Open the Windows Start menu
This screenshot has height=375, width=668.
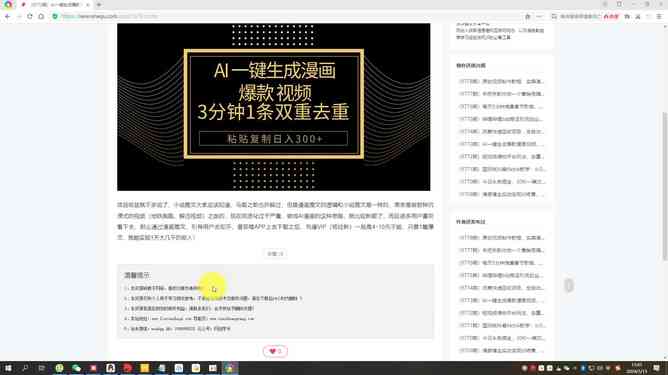pos(8,368)
